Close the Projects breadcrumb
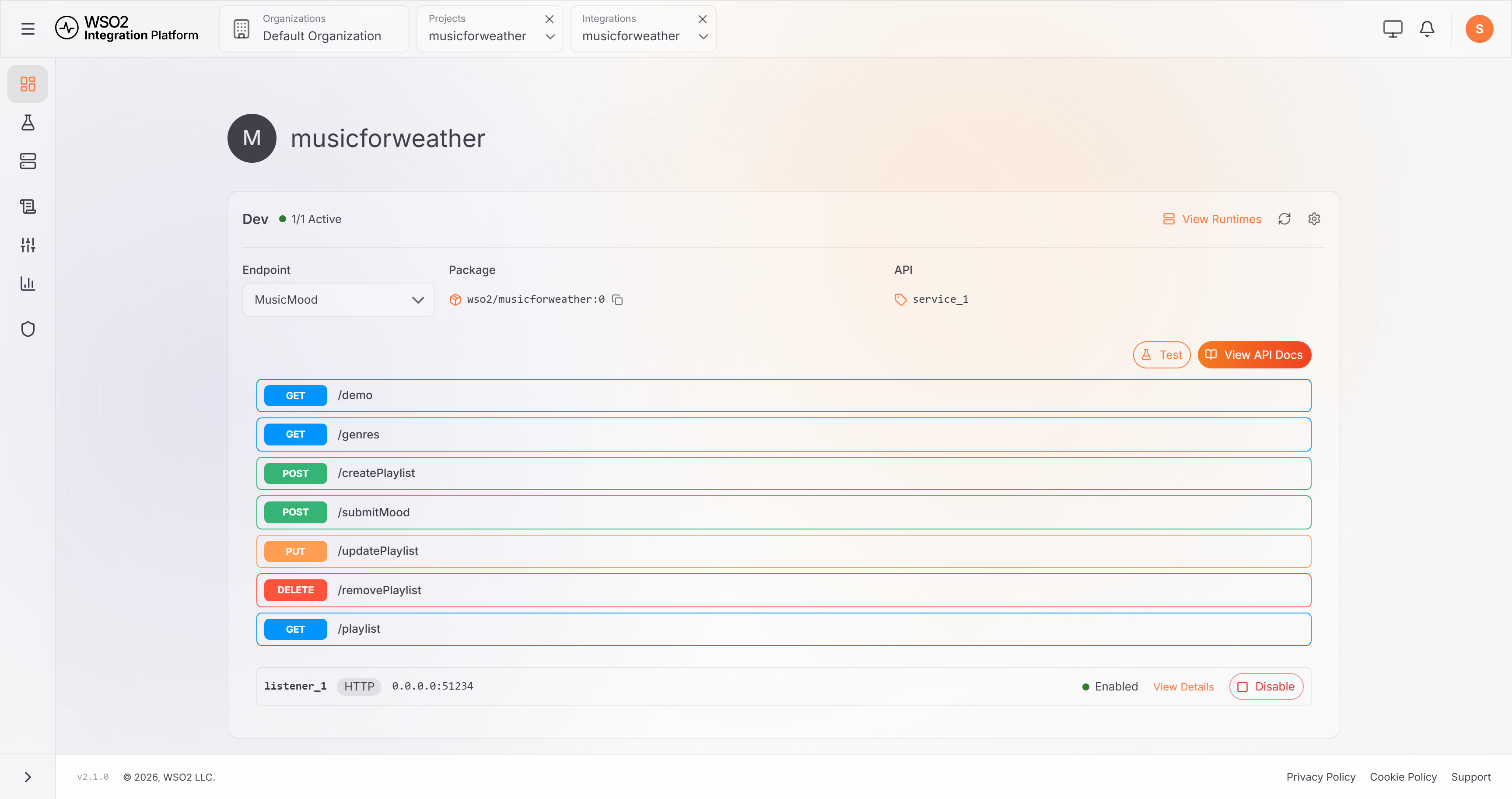 click(549, 19)
